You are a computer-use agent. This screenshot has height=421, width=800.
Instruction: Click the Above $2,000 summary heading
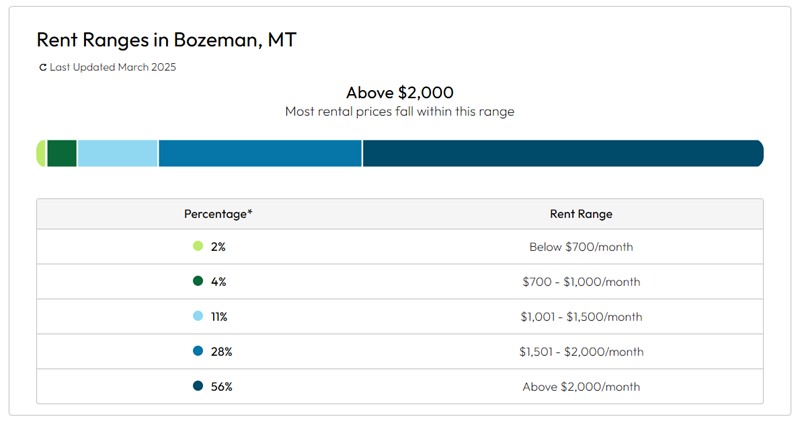pos(399,92)
